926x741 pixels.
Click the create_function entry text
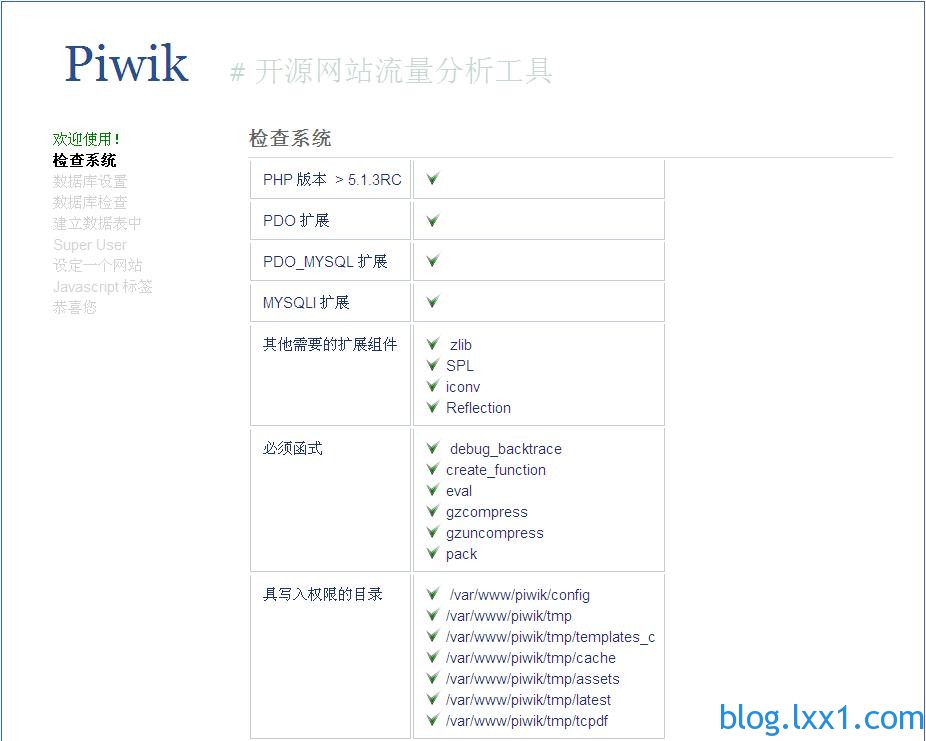pos(496,470)
